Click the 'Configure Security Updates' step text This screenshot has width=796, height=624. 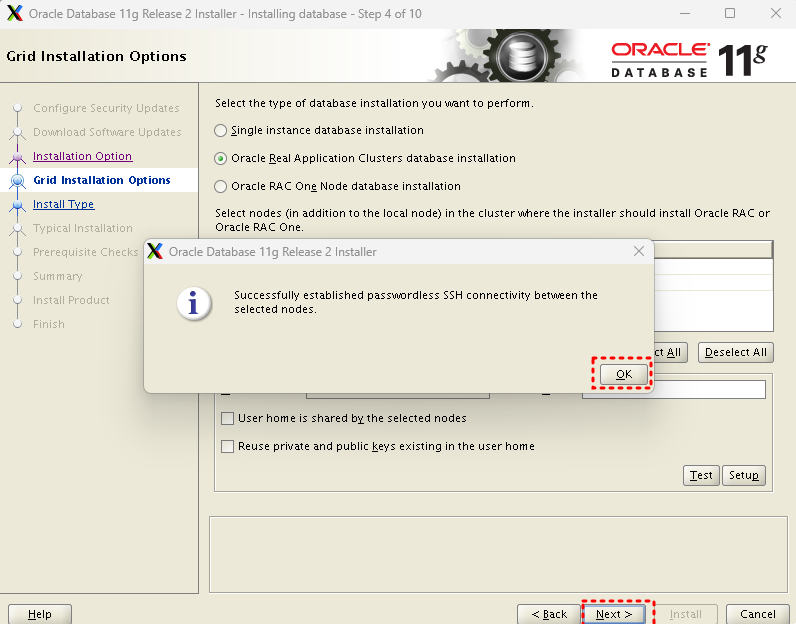pyautogui.click(x=106, y=108)
